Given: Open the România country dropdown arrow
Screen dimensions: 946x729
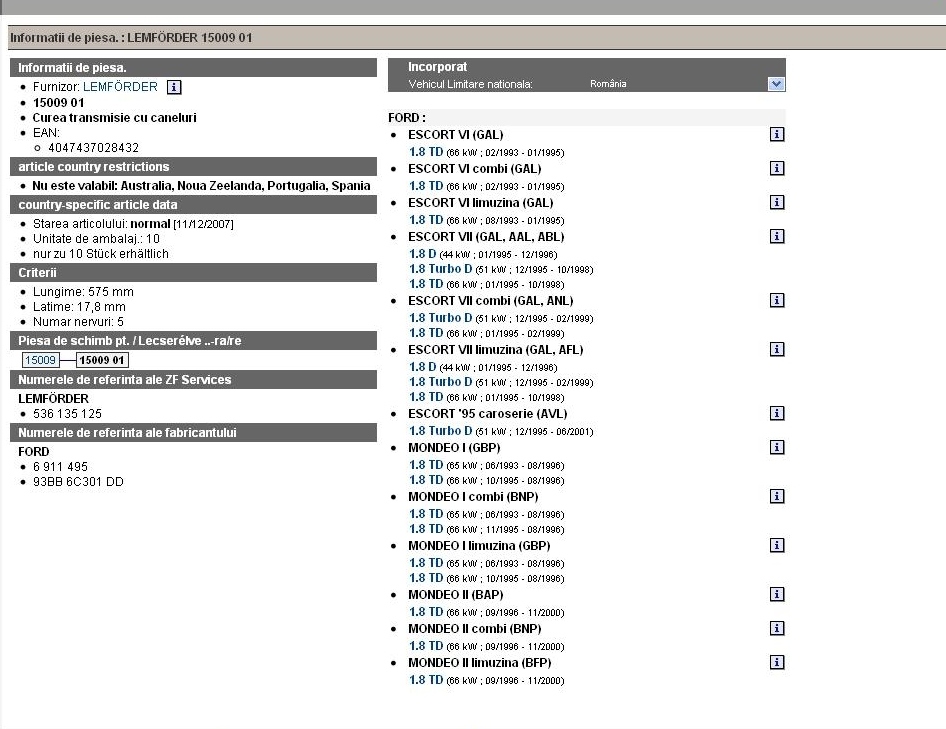Looking at the screenshot, I should (x=777, y=84).
